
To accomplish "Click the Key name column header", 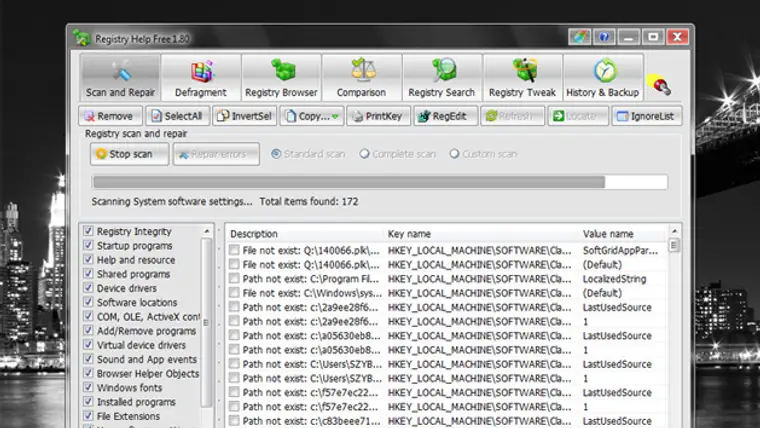I will (410, 234).
